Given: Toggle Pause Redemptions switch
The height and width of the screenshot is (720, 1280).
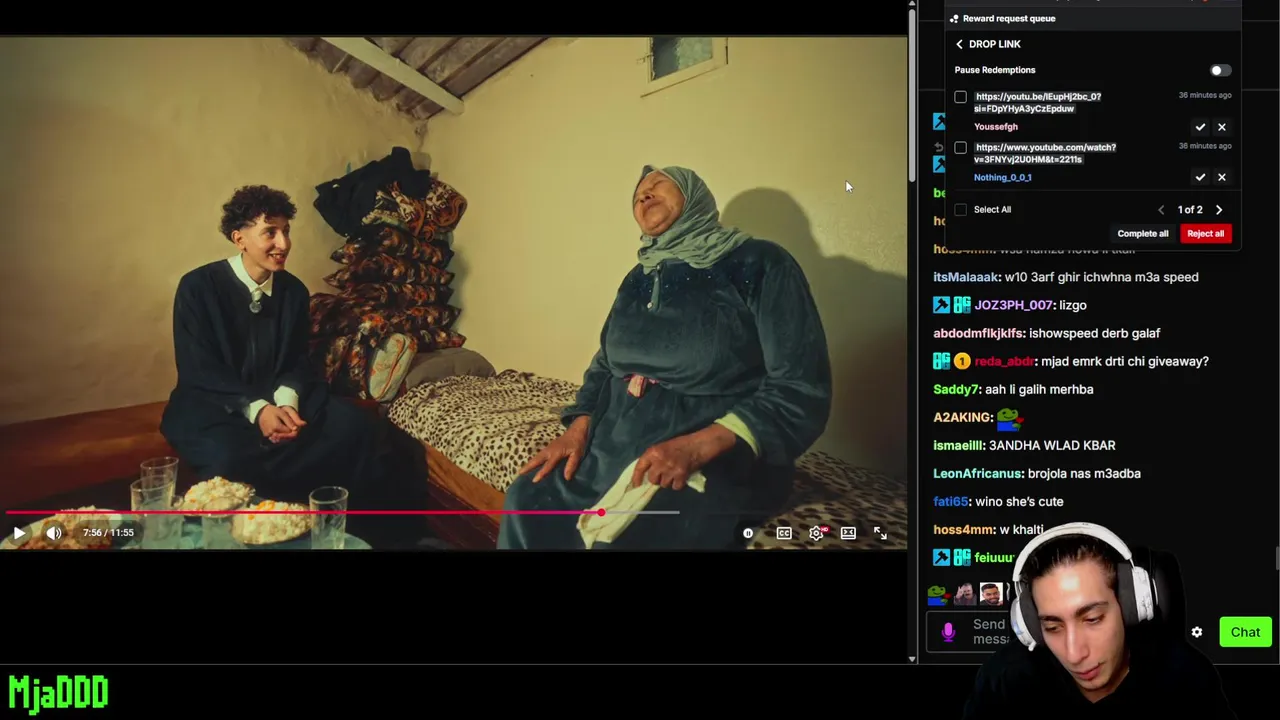Looking at the screenshot, I should click(x=1220, y=70).
